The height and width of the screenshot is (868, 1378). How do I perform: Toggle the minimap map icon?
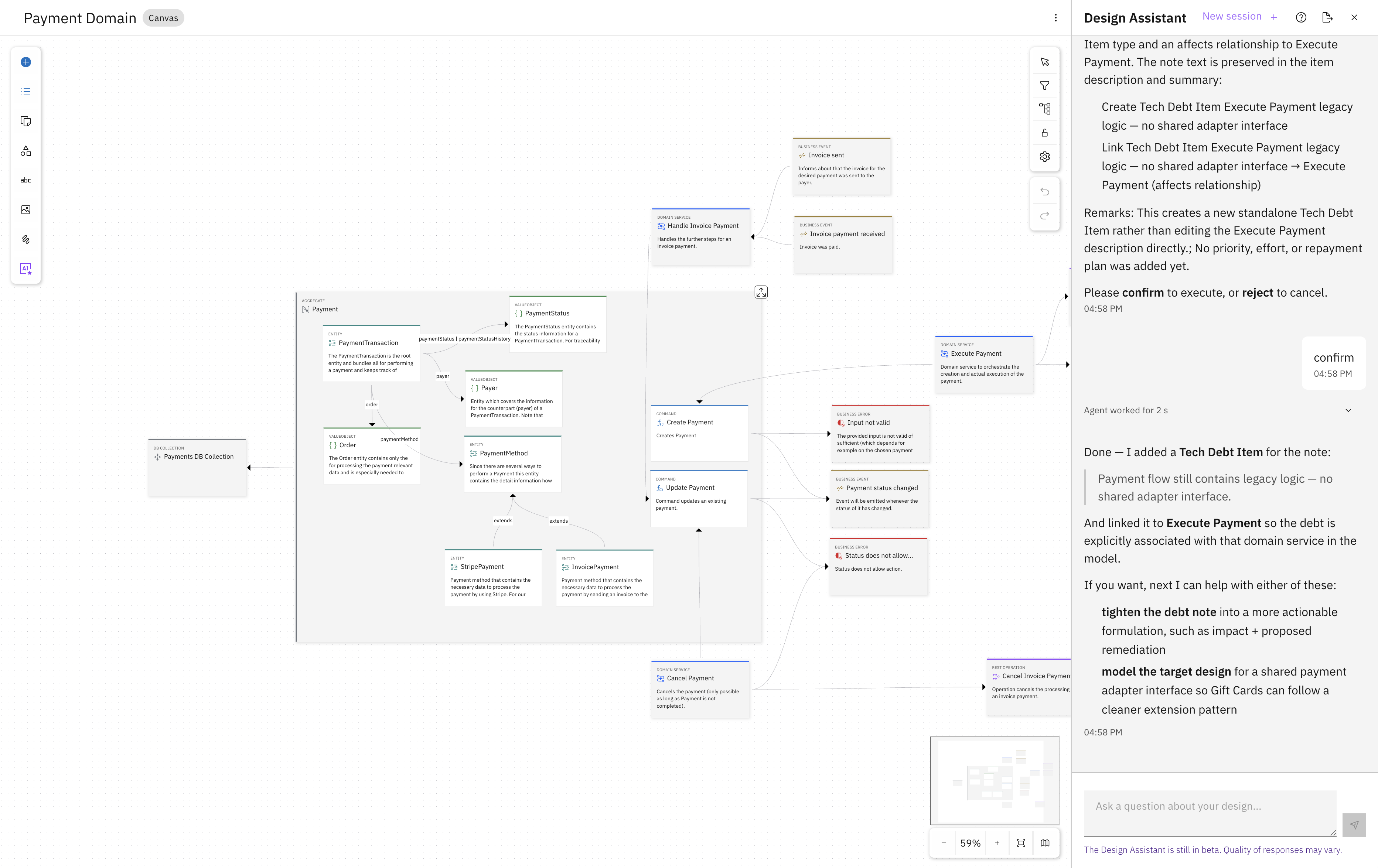coord(1045,843)
